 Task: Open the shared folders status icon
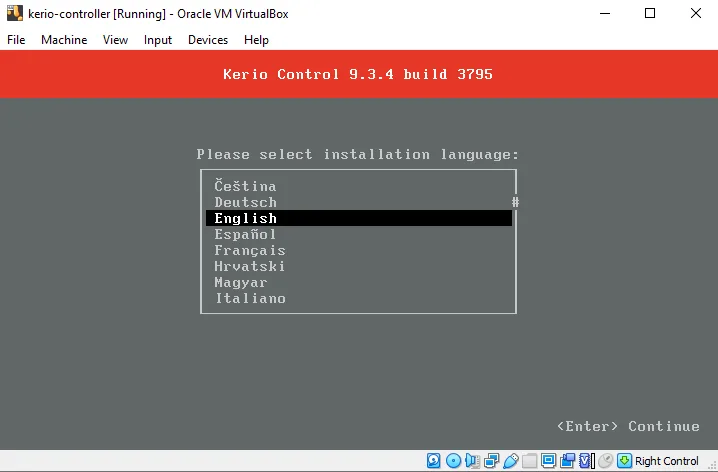pos(529,461)
